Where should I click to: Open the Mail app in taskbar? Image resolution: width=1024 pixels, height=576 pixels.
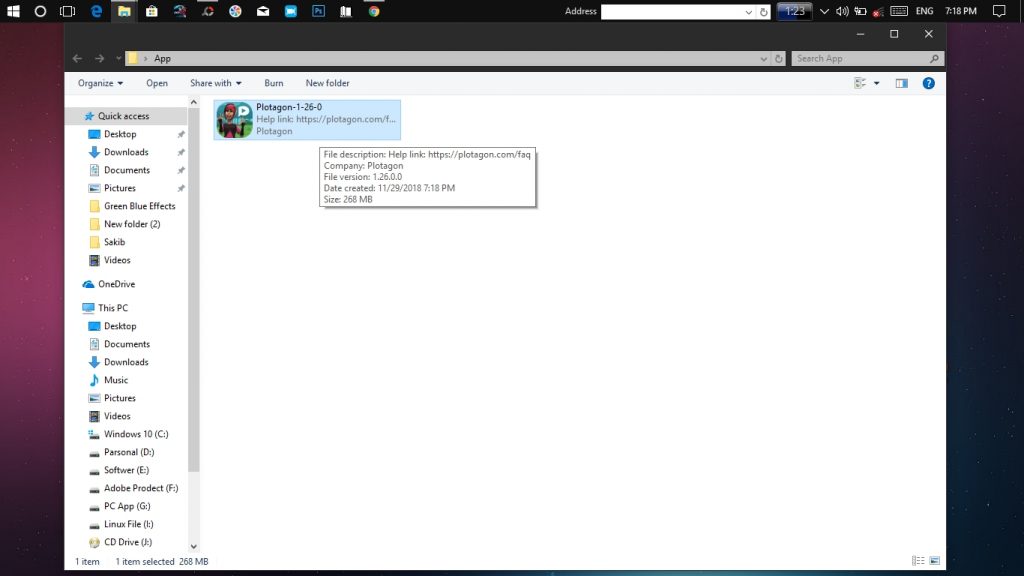[x=263, y=11]
